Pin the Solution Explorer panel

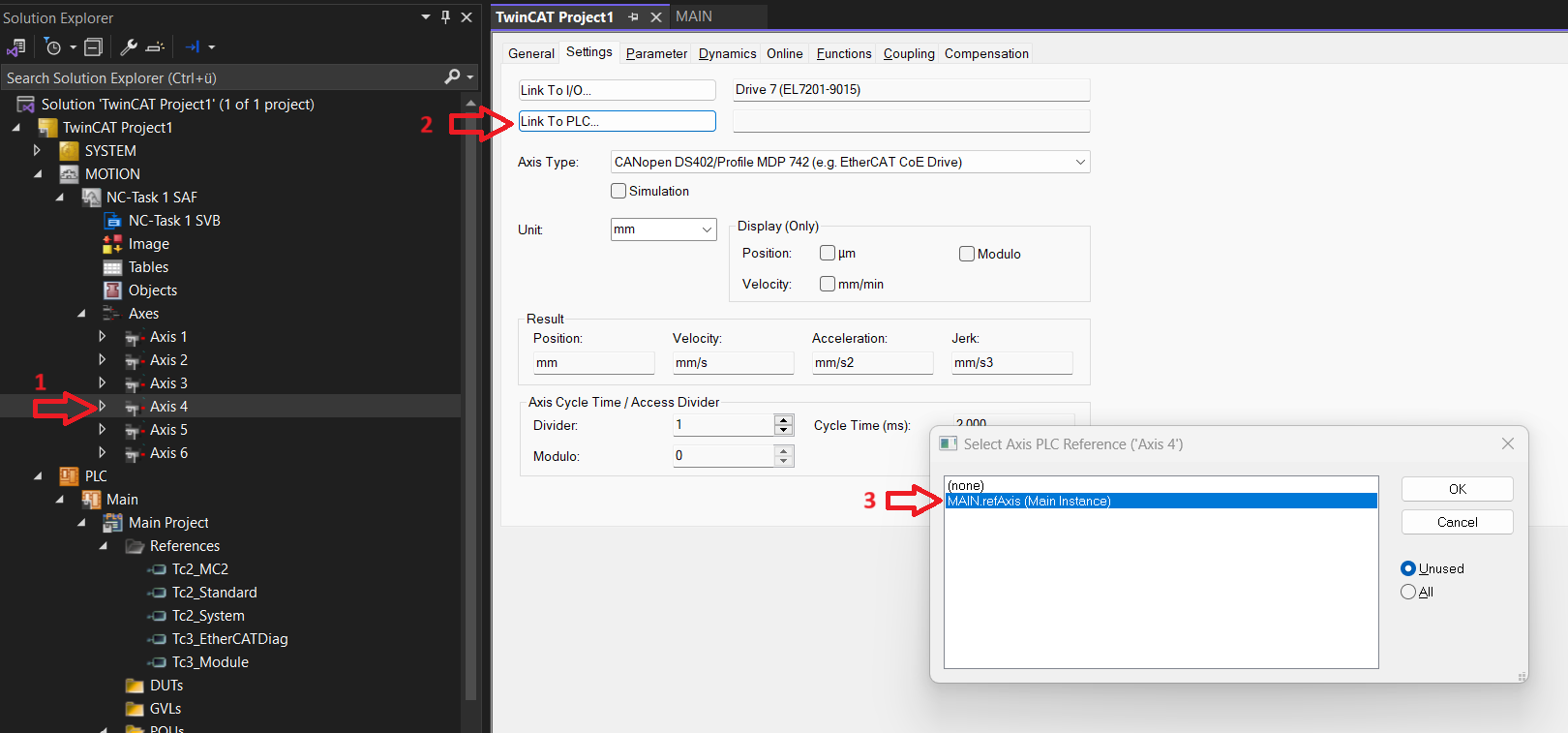(x=445, y=16)
